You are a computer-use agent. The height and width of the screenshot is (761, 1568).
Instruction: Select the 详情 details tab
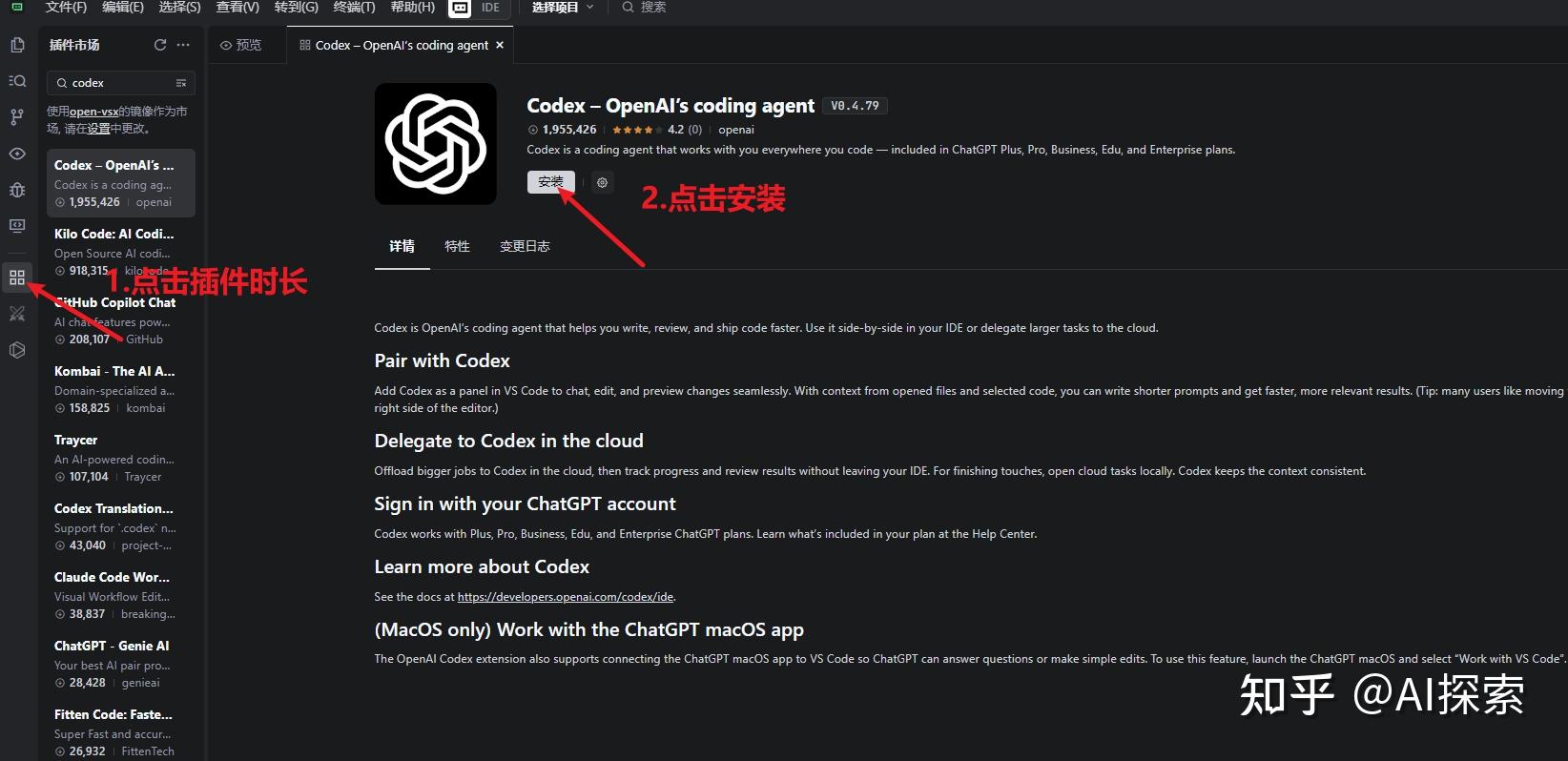click(x=402, y=246)
